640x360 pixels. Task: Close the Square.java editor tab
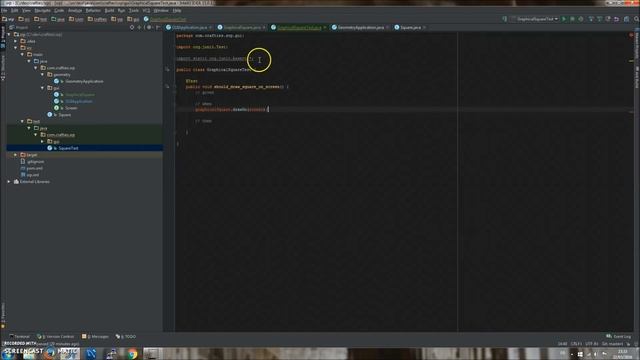(x=424, y=27)
